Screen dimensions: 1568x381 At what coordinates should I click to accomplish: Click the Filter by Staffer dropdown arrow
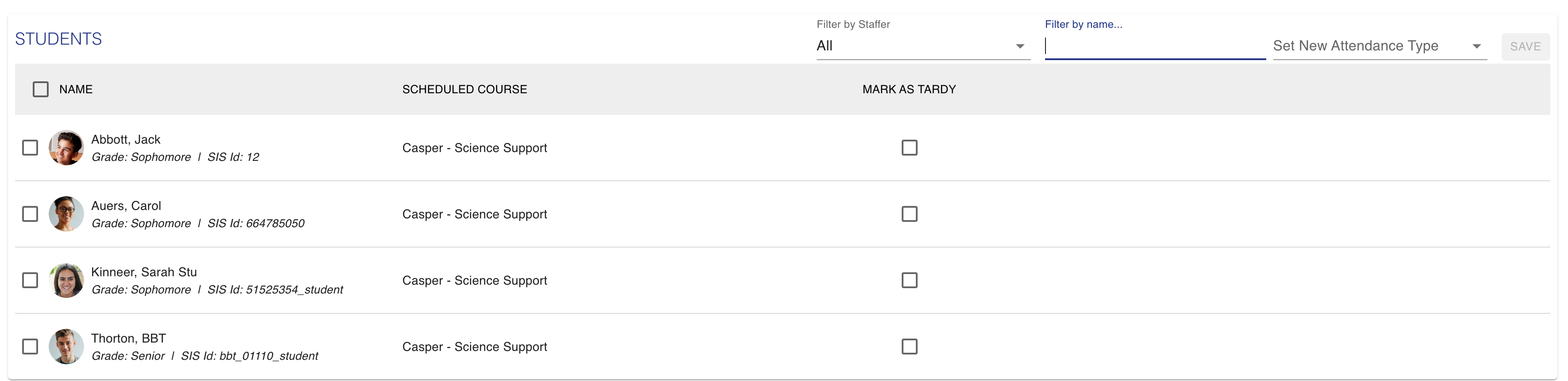coord(1019,46)
